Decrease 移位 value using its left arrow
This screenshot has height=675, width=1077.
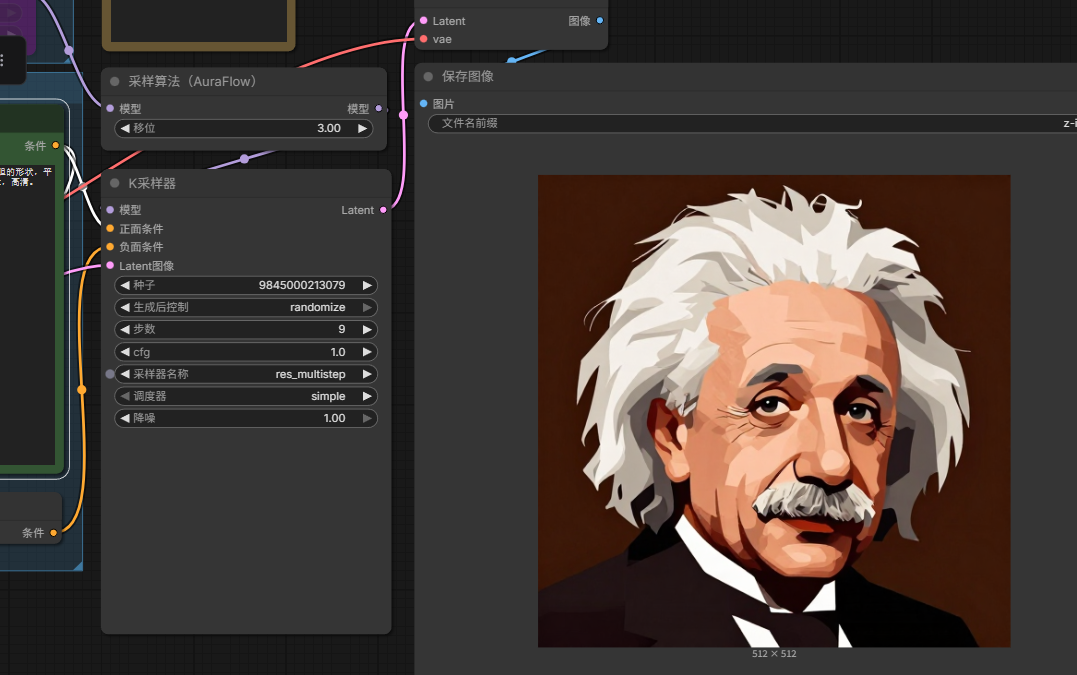coord(125,128)
